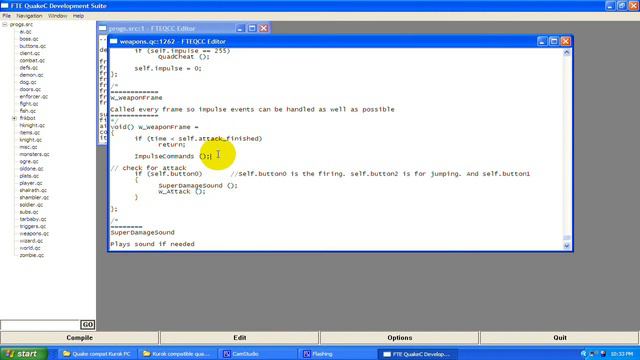
Task: Maximize the progs.src editor window
Action: [252, 28]
